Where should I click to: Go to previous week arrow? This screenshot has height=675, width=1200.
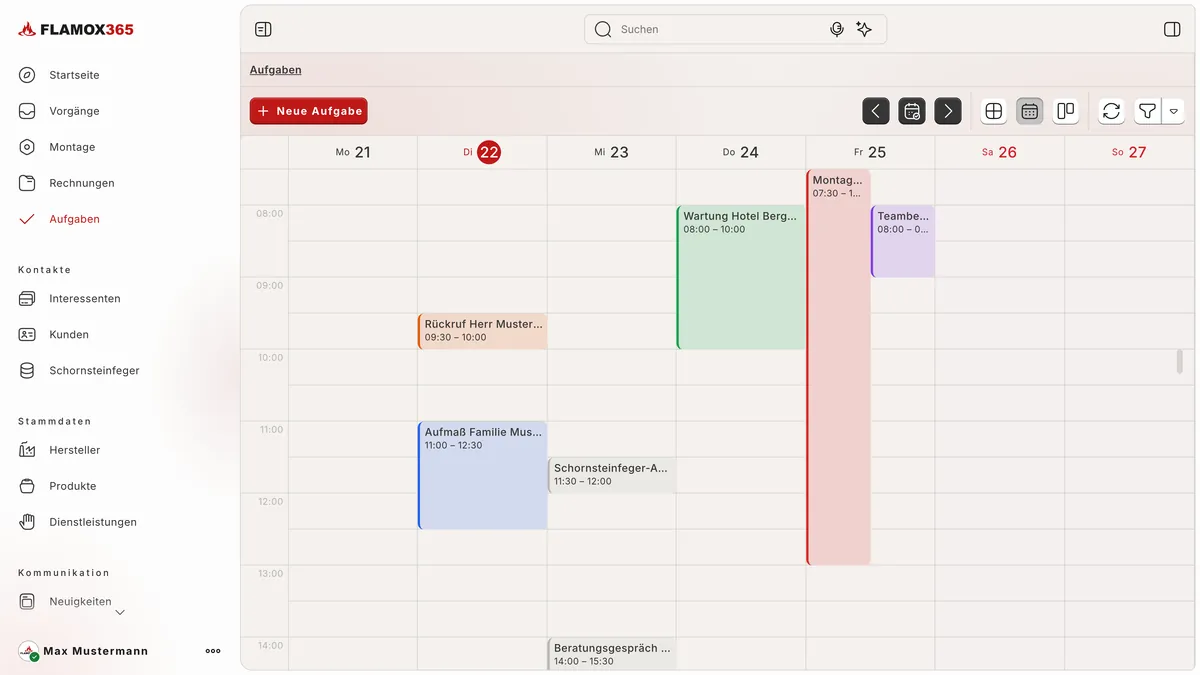(876, 111)
